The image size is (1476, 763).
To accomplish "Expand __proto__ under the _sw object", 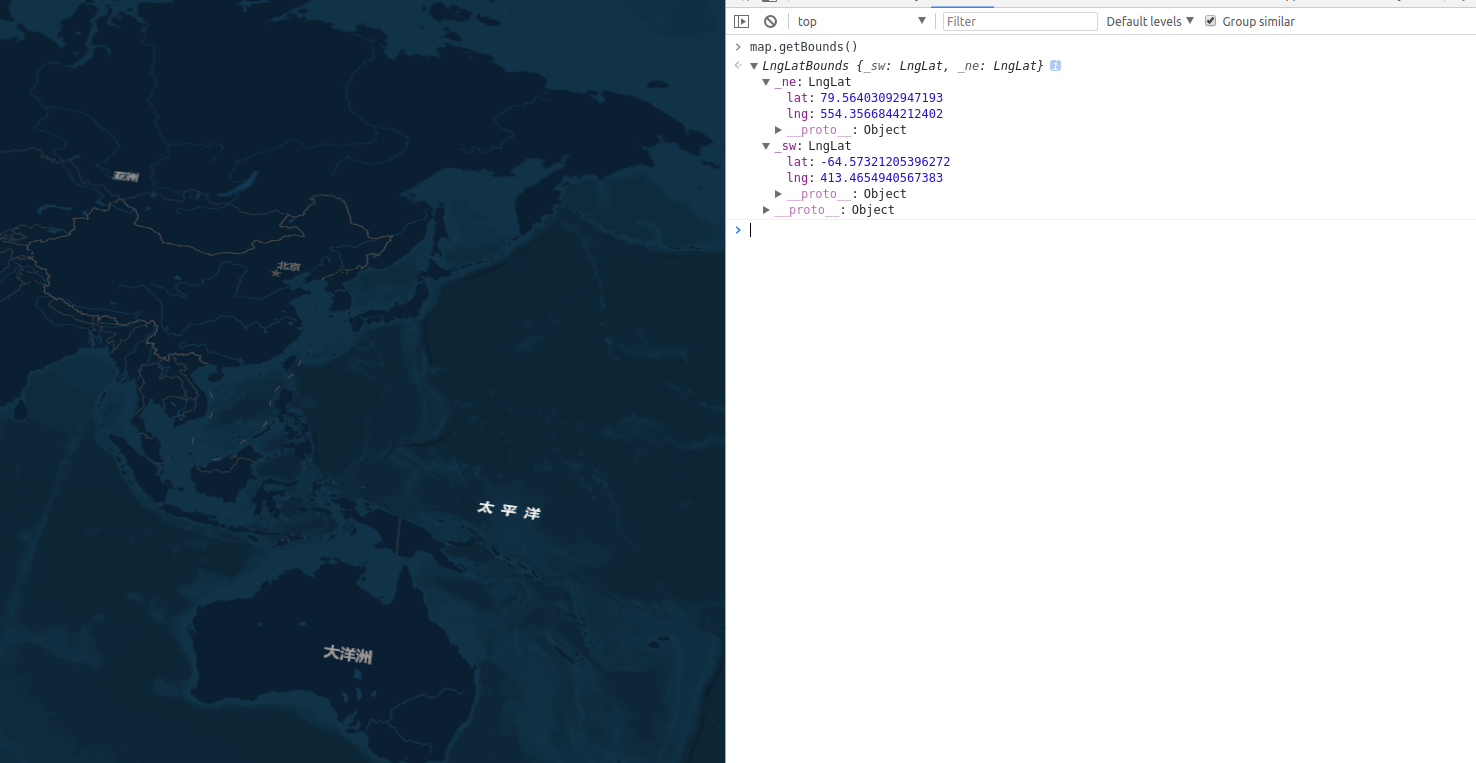I will click(779, 193).
